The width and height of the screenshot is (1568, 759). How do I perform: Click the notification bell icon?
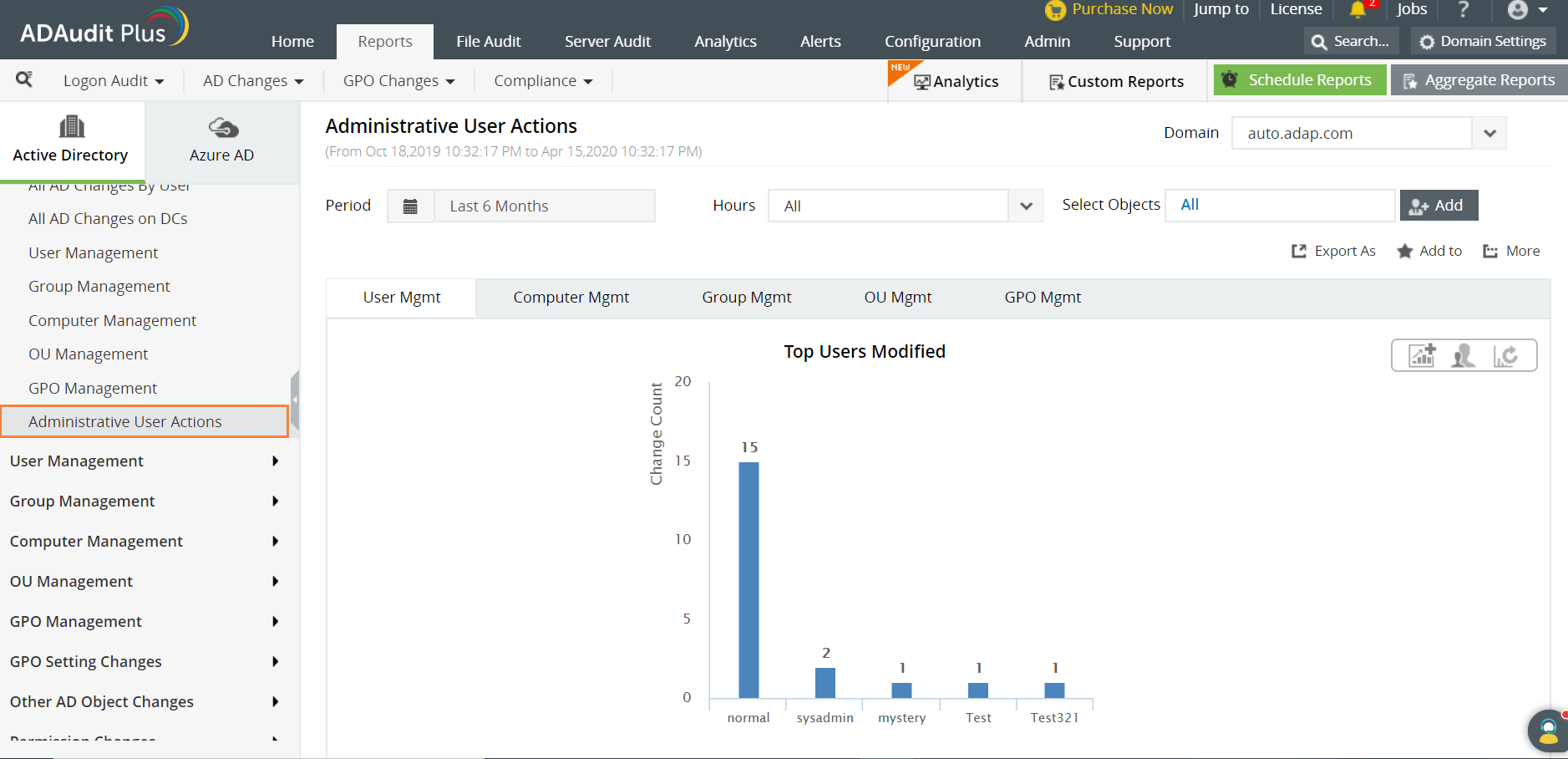click(x=1357, y=10)
